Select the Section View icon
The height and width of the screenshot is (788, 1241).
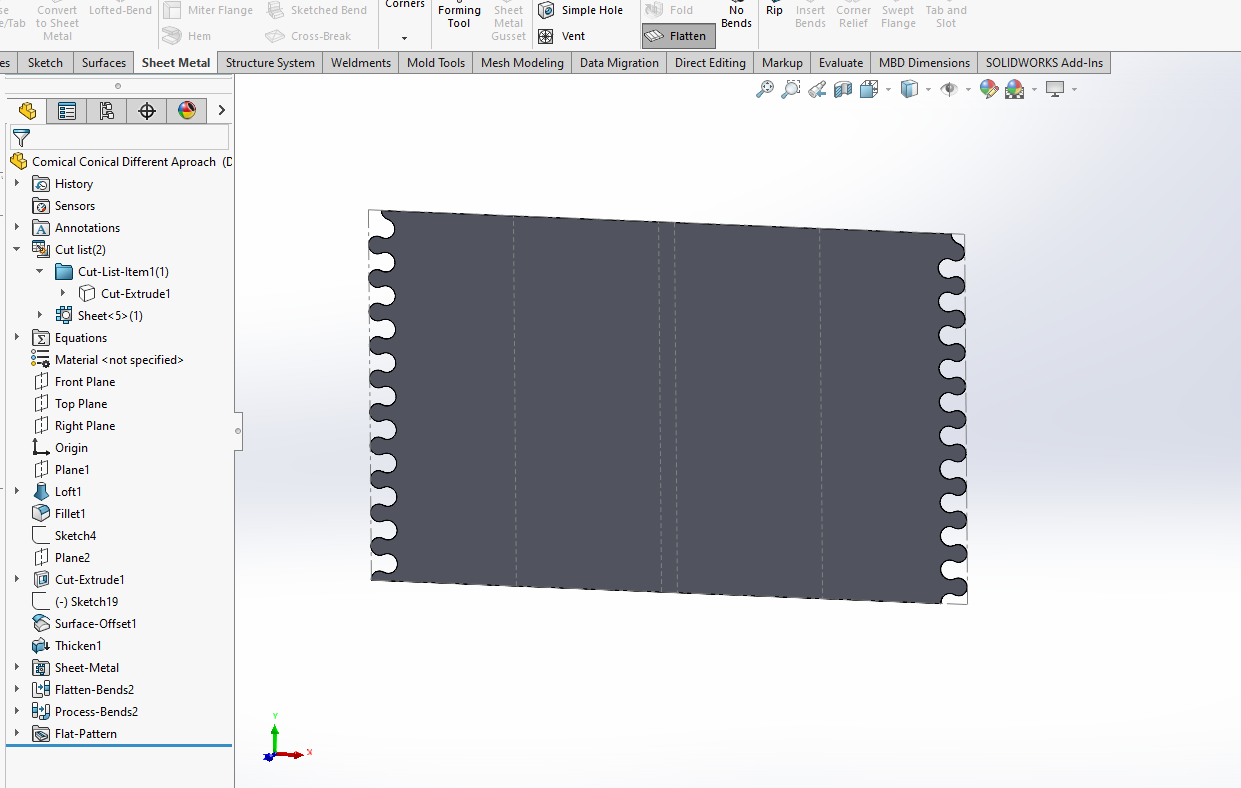(x=843, y=89)
